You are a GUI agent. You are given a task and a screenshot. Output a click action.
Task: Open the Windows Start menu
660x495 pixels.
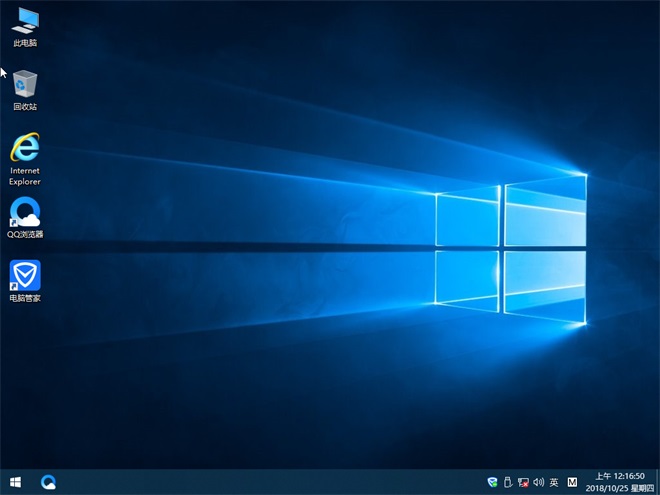tap(15, 482)
